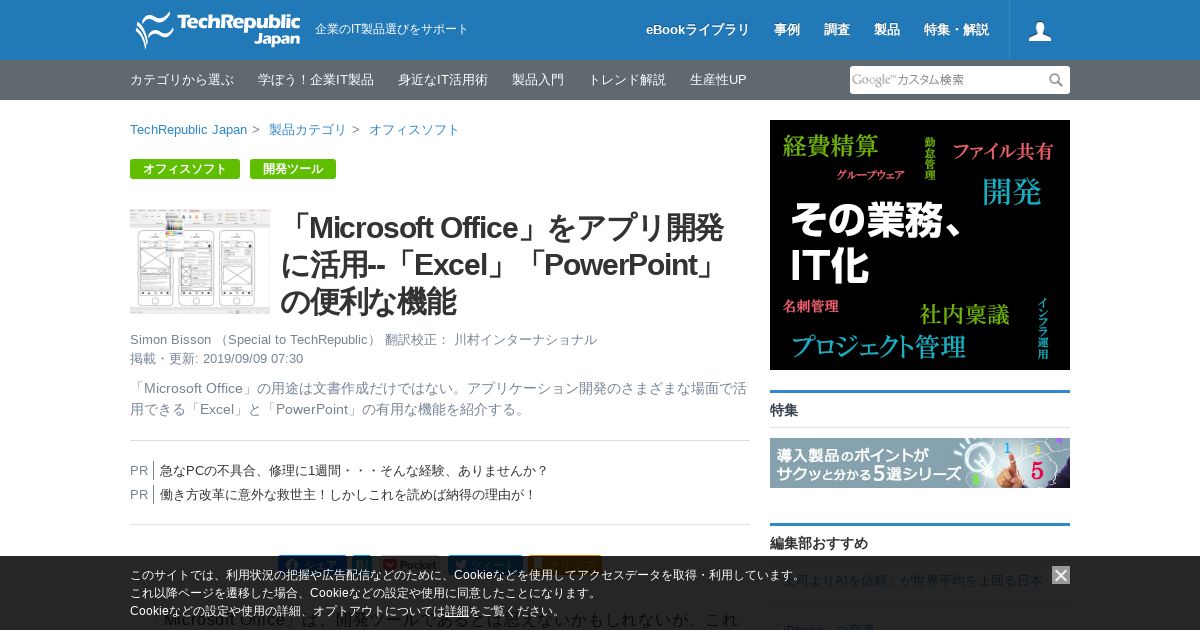Open the その業務、IT化 banner ad
Viewport: 1200px width, 630px height.
coord(920,245)
